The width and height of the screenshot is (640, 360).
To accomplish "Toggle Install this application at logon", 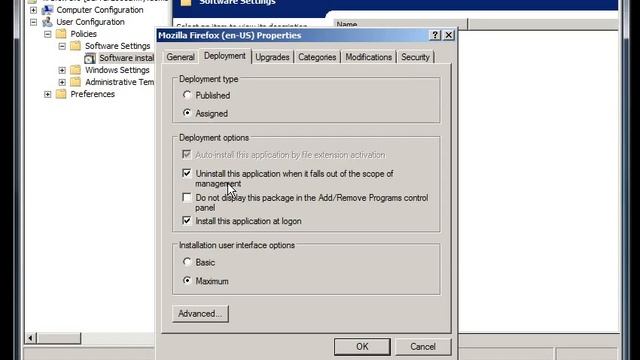I will [187, 221].
